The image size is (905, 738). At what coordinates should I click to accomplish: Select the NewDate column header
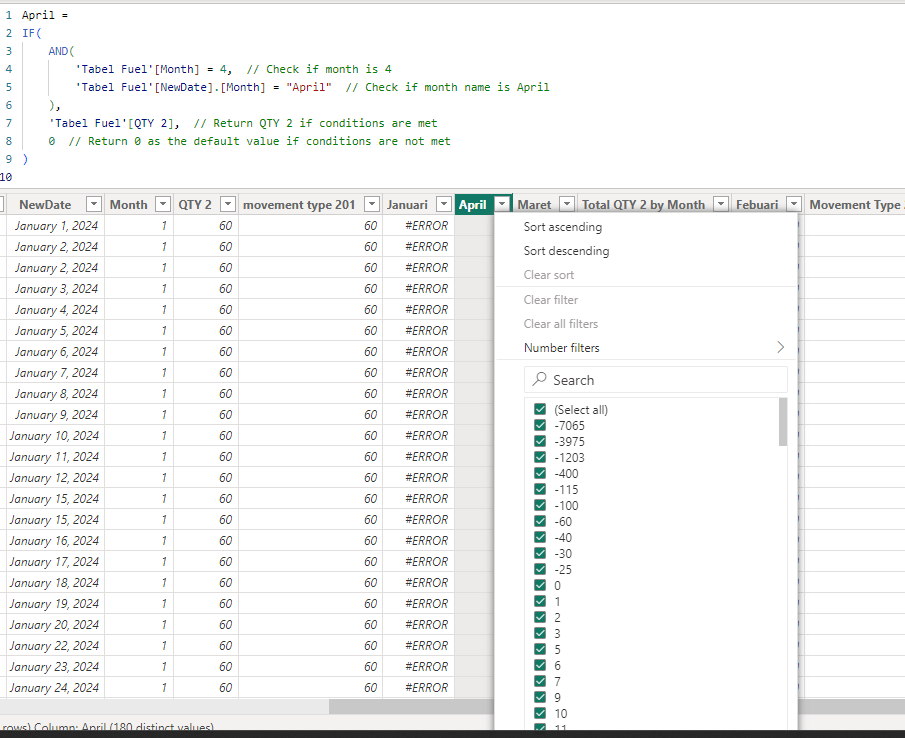(45, 205)
